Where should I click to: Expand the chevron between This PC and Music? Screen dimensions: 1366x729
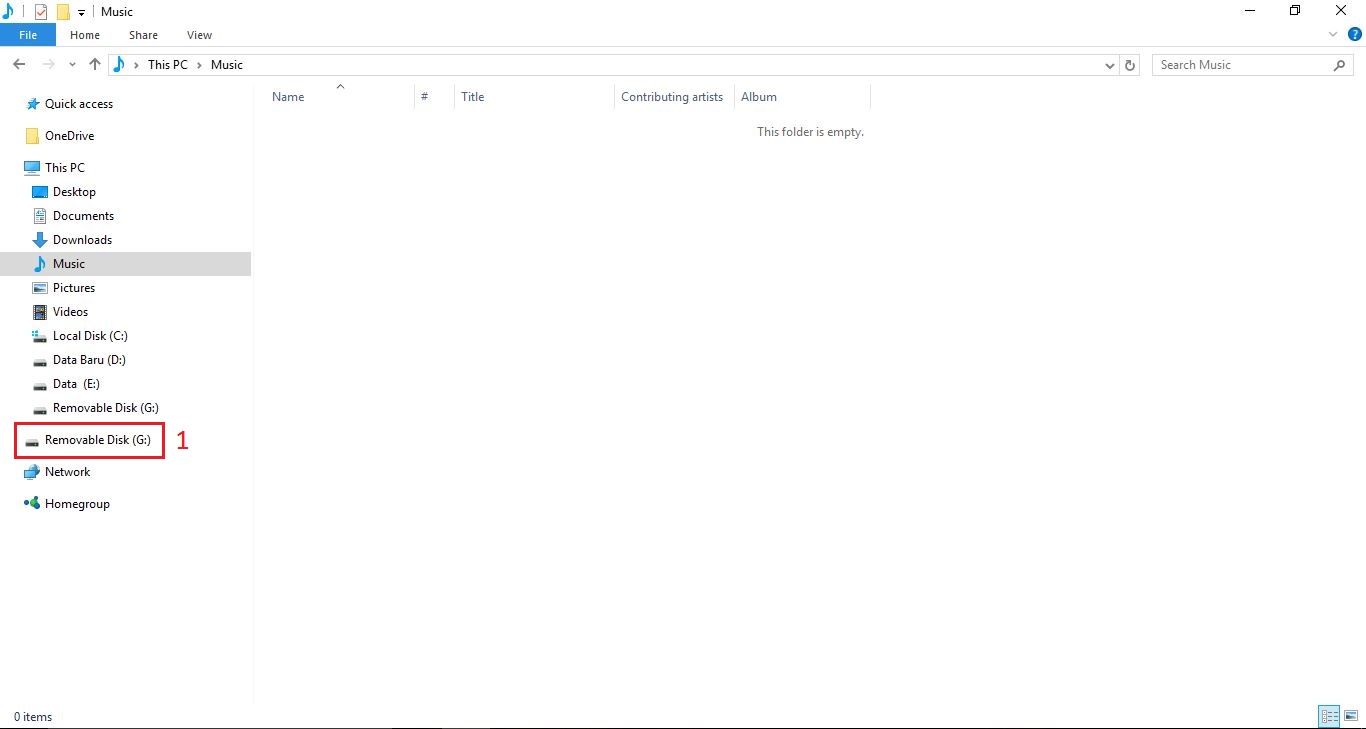[199, 65]
